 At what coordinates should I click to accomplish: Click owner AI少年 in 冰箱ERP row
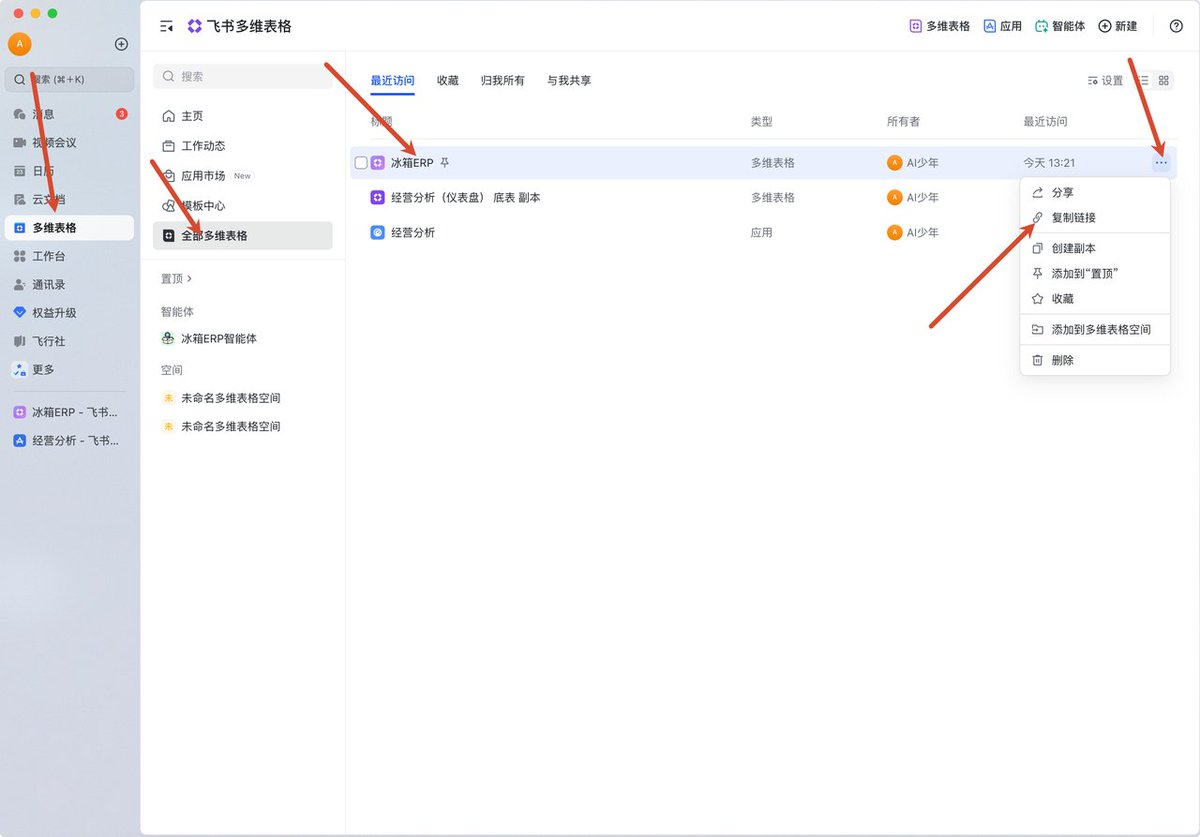[x=913, y=163]
